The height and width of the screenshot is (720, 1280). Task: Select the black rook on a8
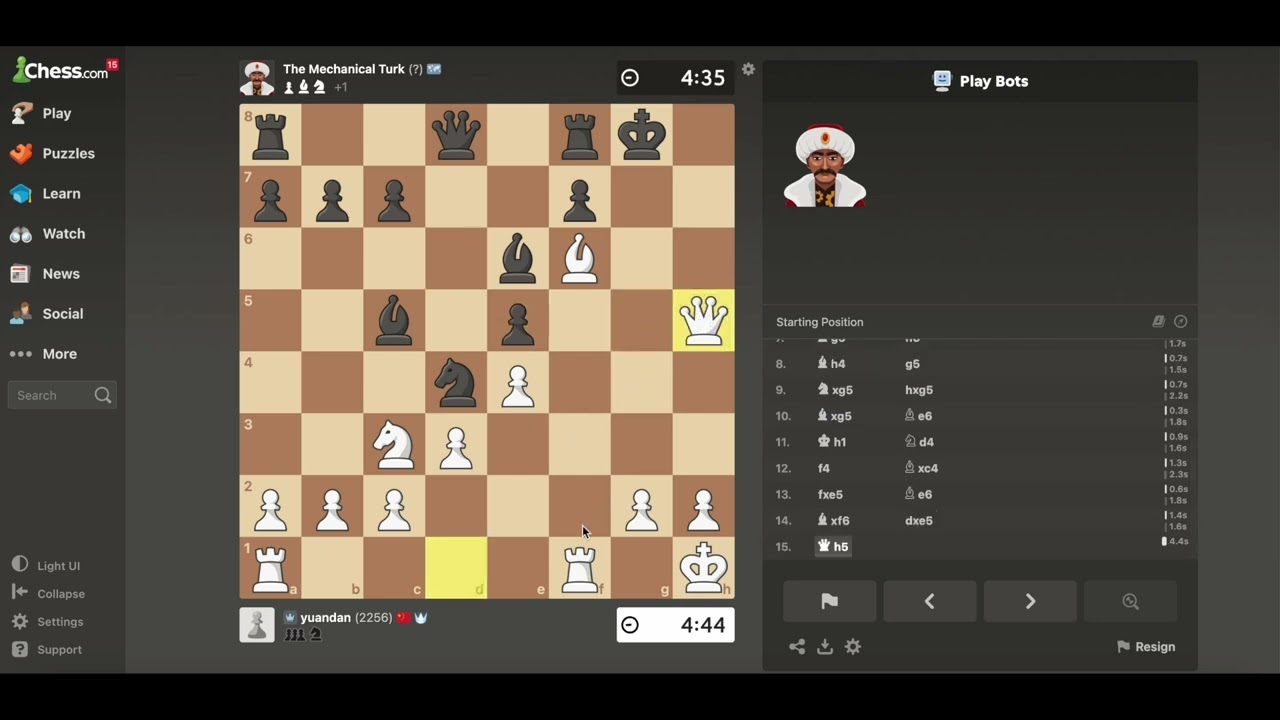point(270,135)
